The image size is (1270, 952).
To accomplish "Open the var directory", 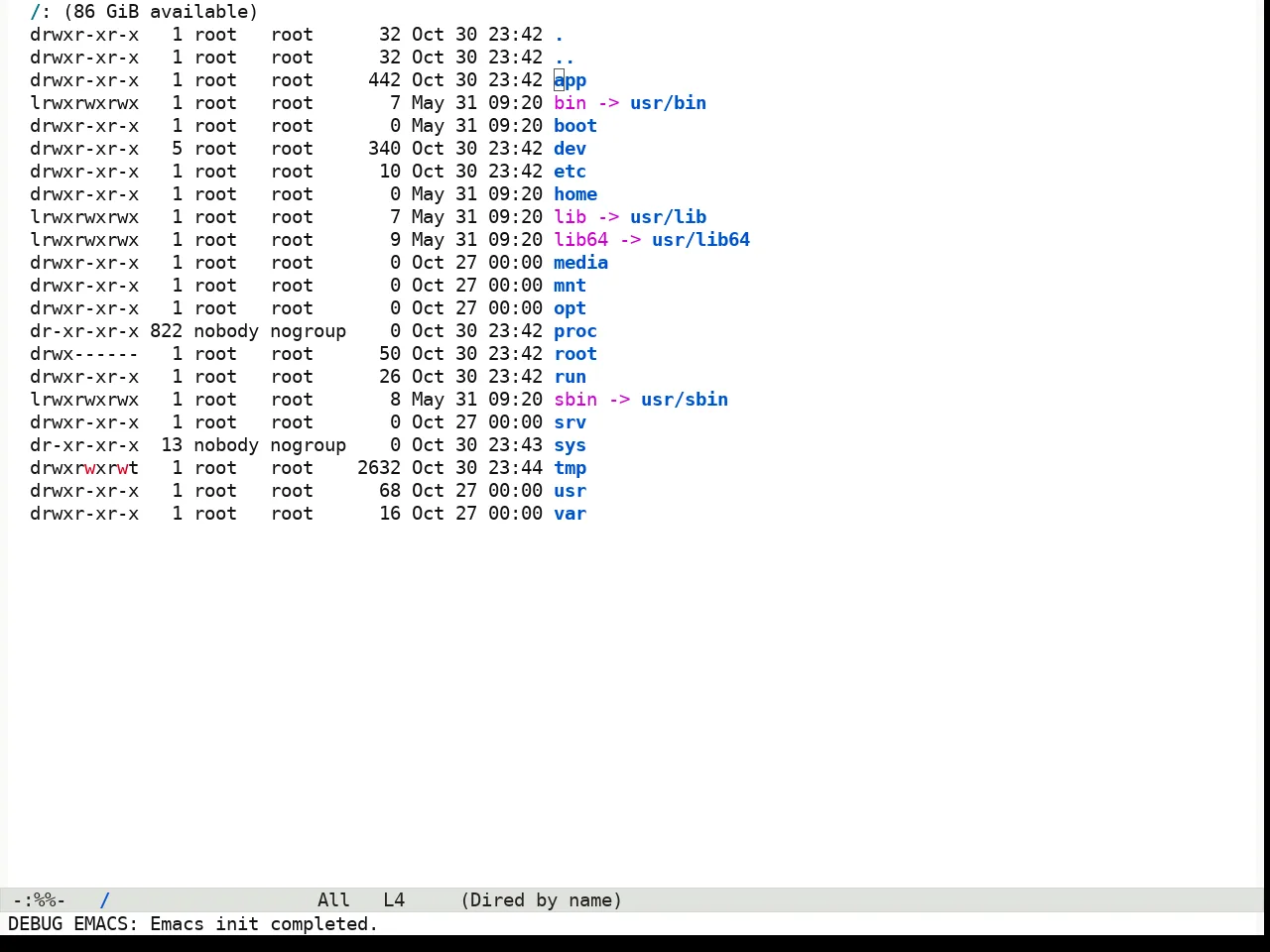I will pyautogui.click(x=571, y=514).
